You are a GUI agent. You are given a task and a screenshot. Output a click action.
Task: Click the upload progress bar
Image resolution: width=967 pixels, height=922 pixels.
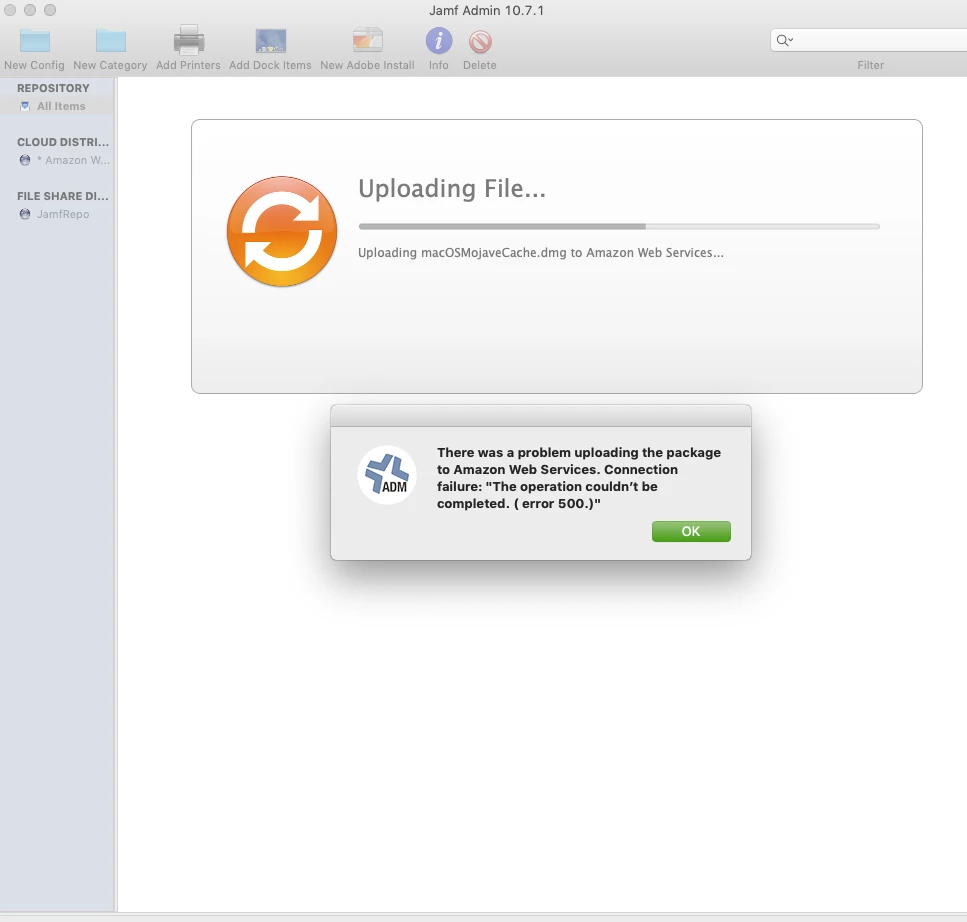tap(619, 226)
